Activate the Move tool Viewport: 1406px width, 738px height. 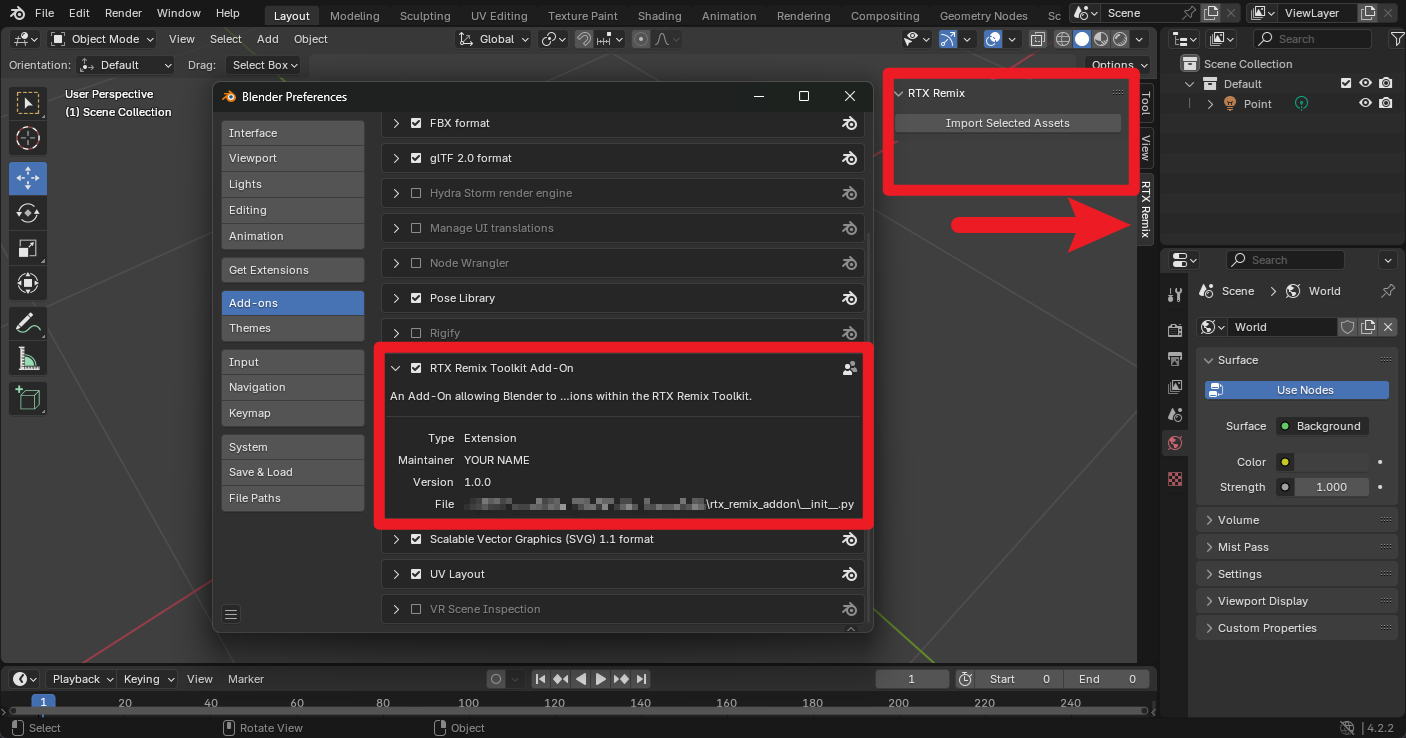pyautogui.click(x=28, y=179)
